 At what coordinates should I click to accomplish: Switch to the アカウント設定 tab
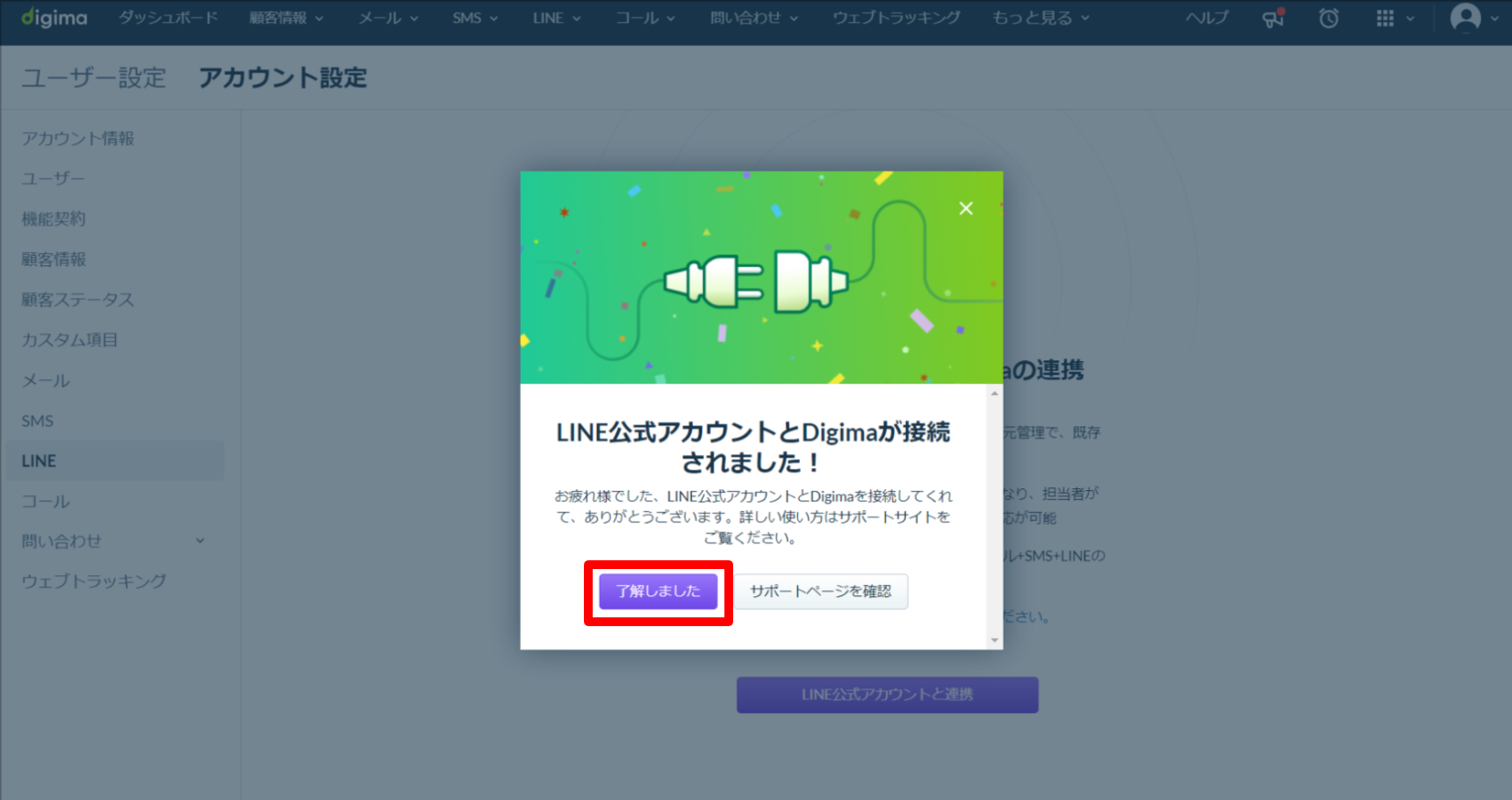[283, 77]
